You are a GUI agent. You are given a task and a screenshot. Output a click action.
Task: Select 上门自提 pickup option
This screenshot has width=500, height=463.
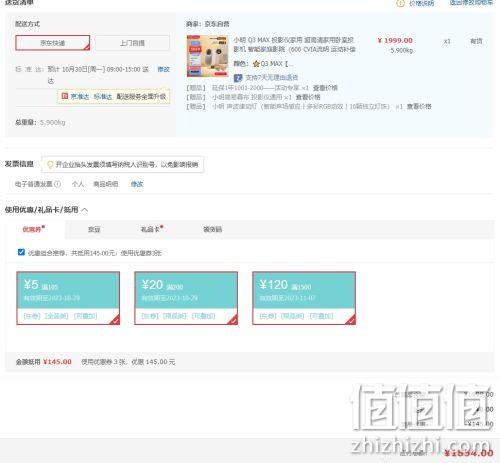click(x=132, y=43)
